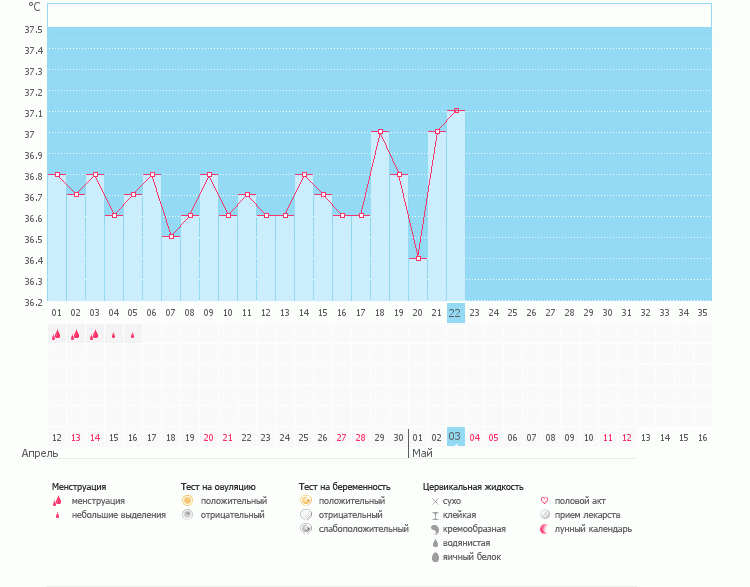
Task: Select highlighted date 03 in May row
Action: (x=455, y=437)
